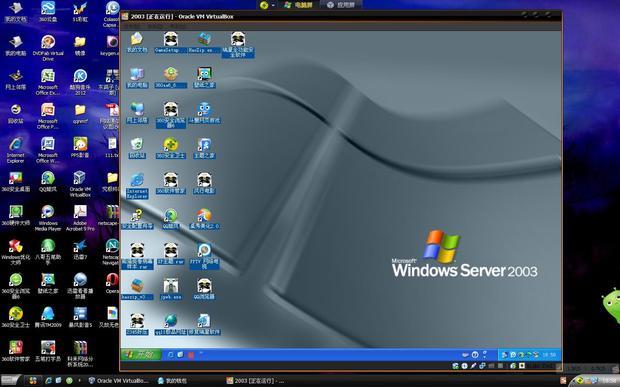620x387 pixels.
Task: Open 应用屏 tab in top floating bar
Action: [x=341, y=5]
